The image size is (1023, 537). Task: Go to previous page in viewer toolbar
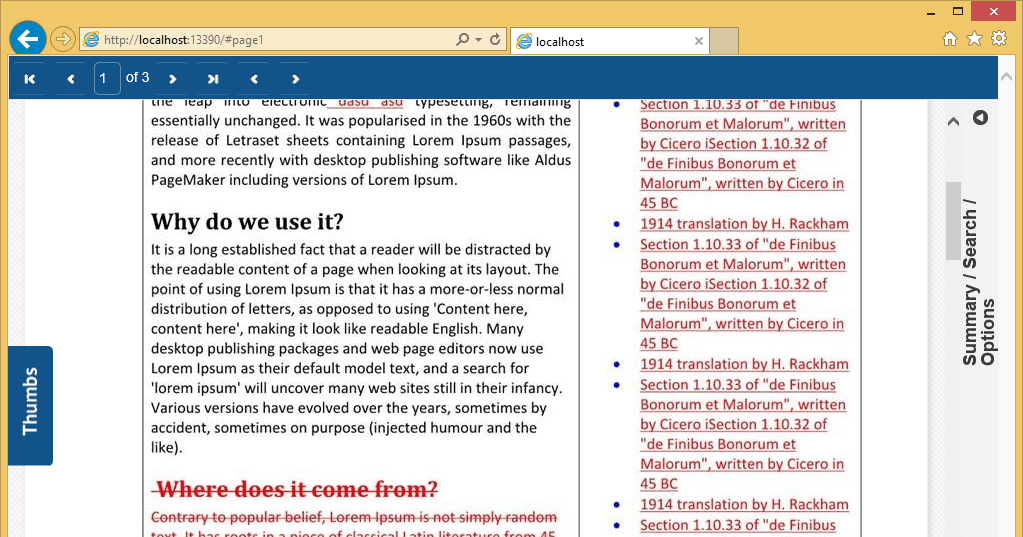point(70,78)
